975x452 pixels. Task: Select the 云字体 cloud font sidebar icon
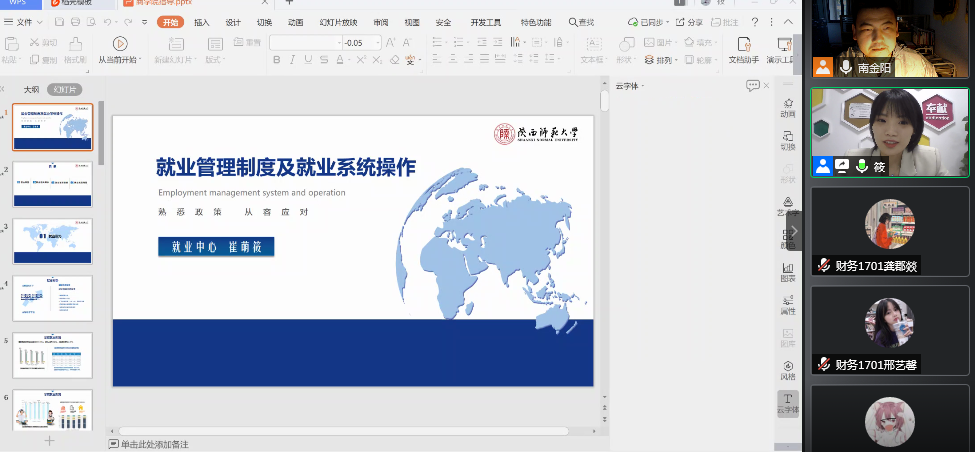point(788,403)
